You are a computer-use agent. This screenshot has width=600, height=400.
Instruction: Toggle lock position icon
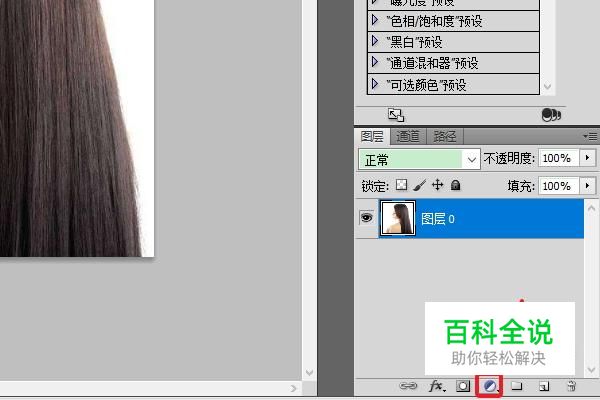[437, 185]
